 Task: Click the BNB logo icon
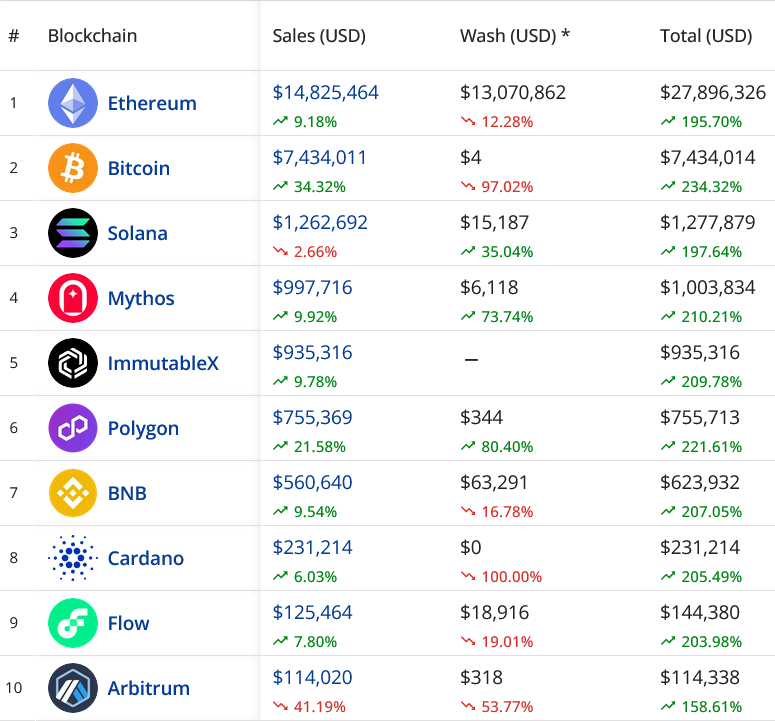point(73,493)
